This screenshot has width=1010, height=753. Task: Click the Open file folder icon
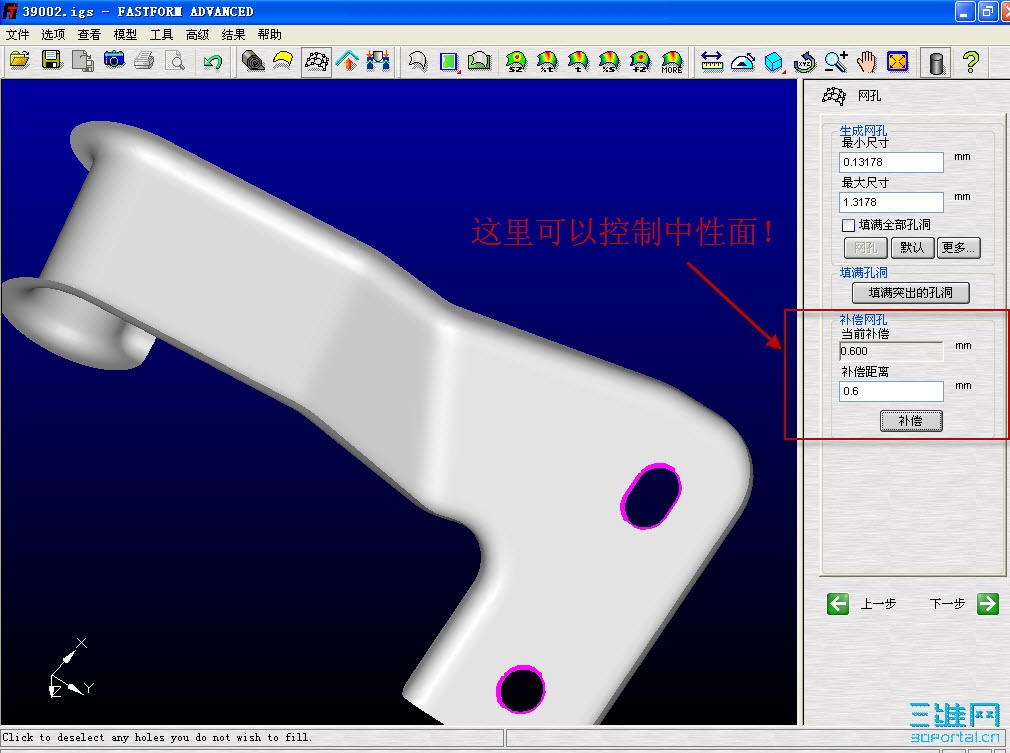tap(20, 61)
